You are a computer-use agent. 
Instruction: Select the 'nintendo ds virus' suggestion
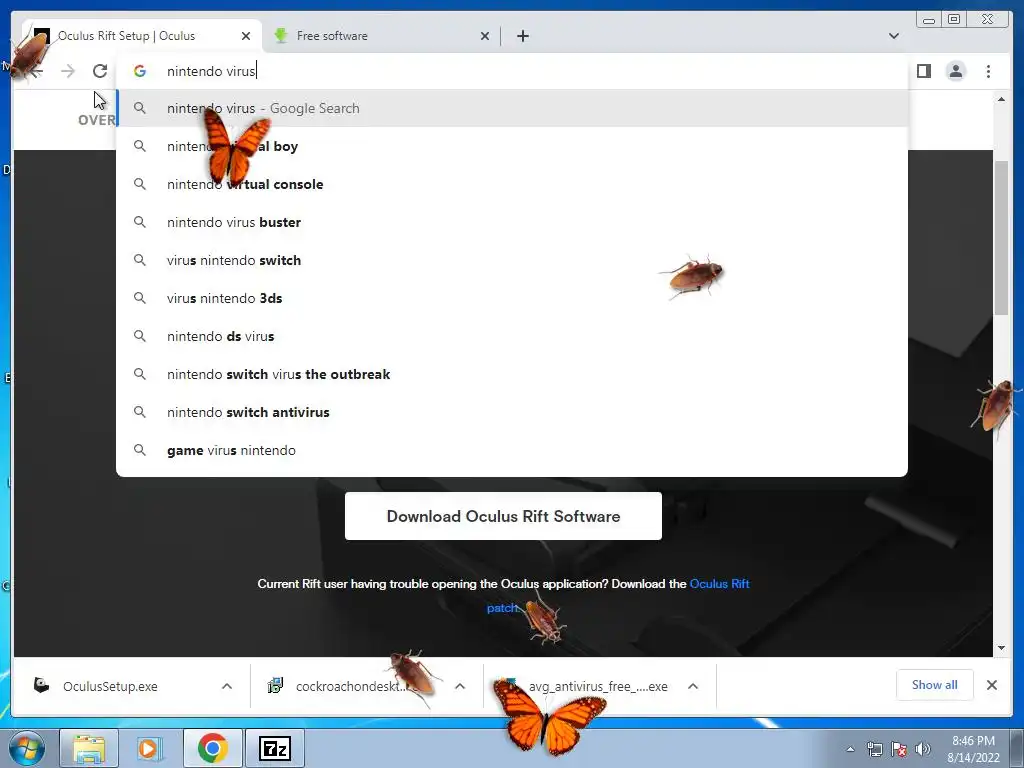[x=512, y=336]
